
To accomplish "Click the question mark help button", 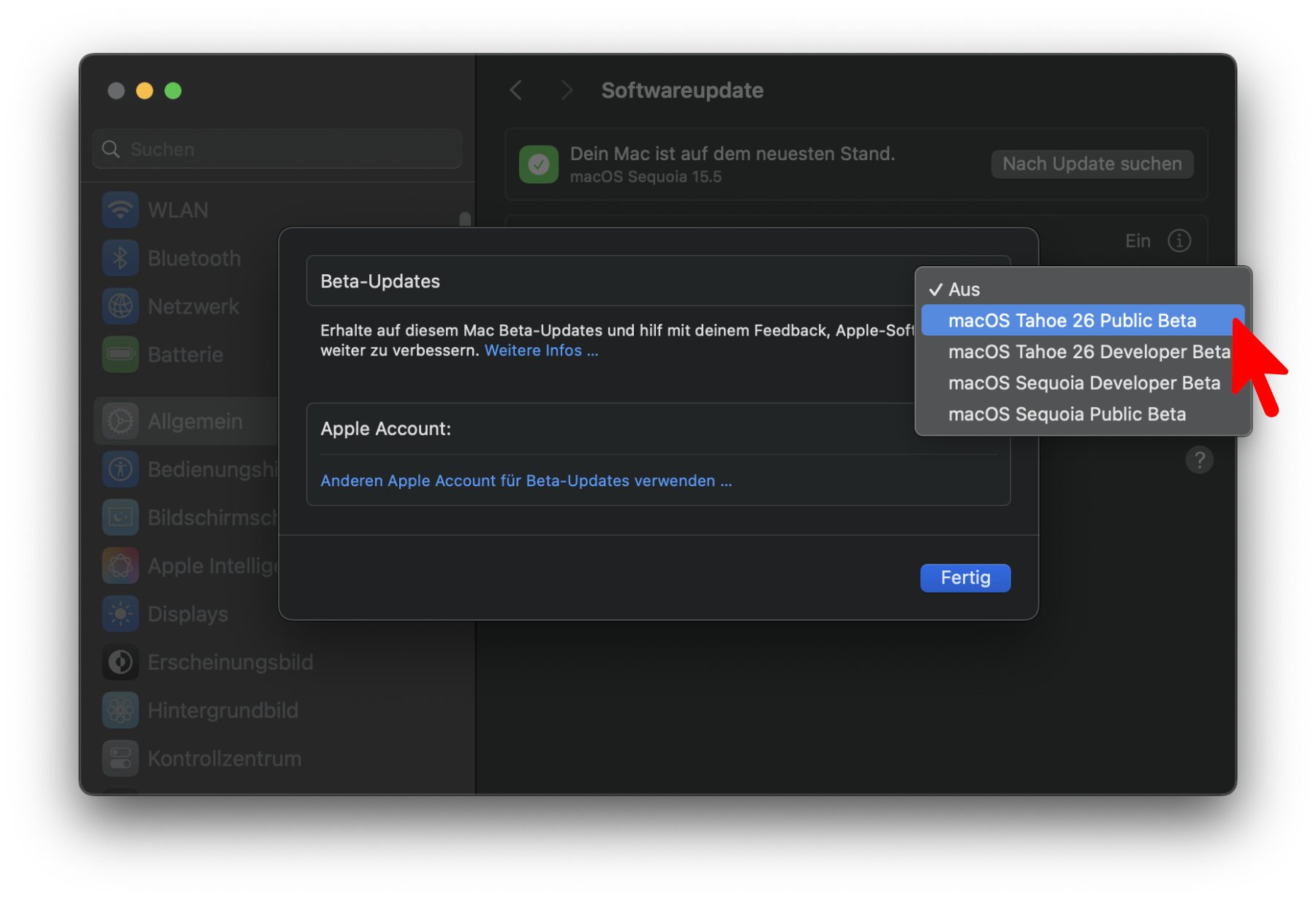I will point(1199,460).
